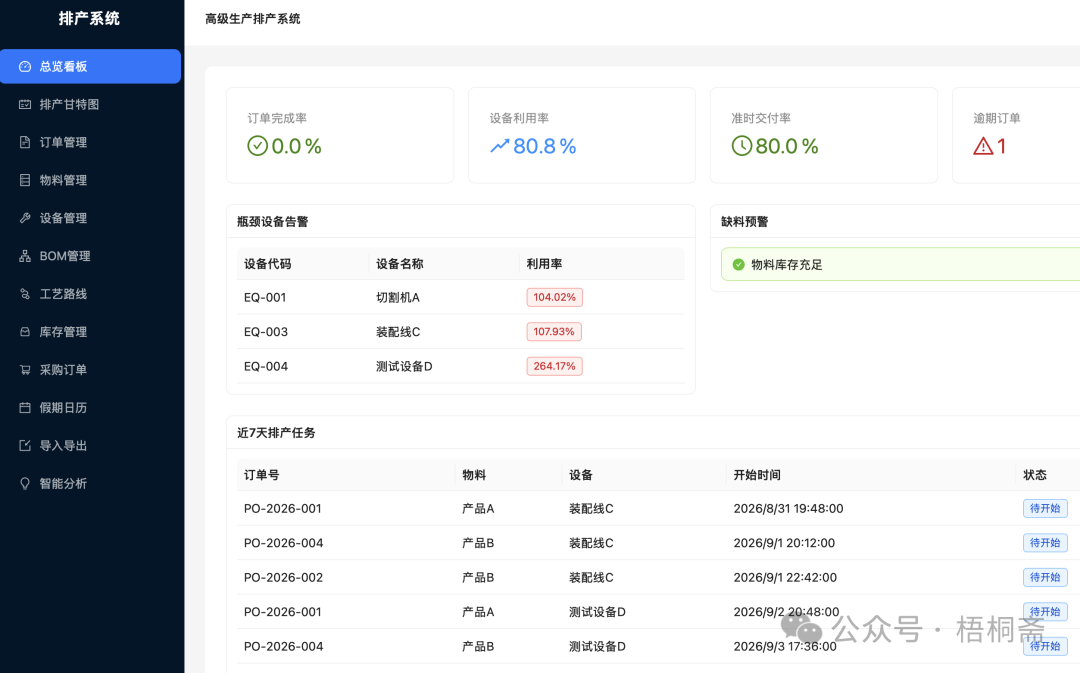Image resolution: width=1080 pixels, height=673 pixels.
Task: Click the BOM管理 hierarchy icon
Action: 25,256
